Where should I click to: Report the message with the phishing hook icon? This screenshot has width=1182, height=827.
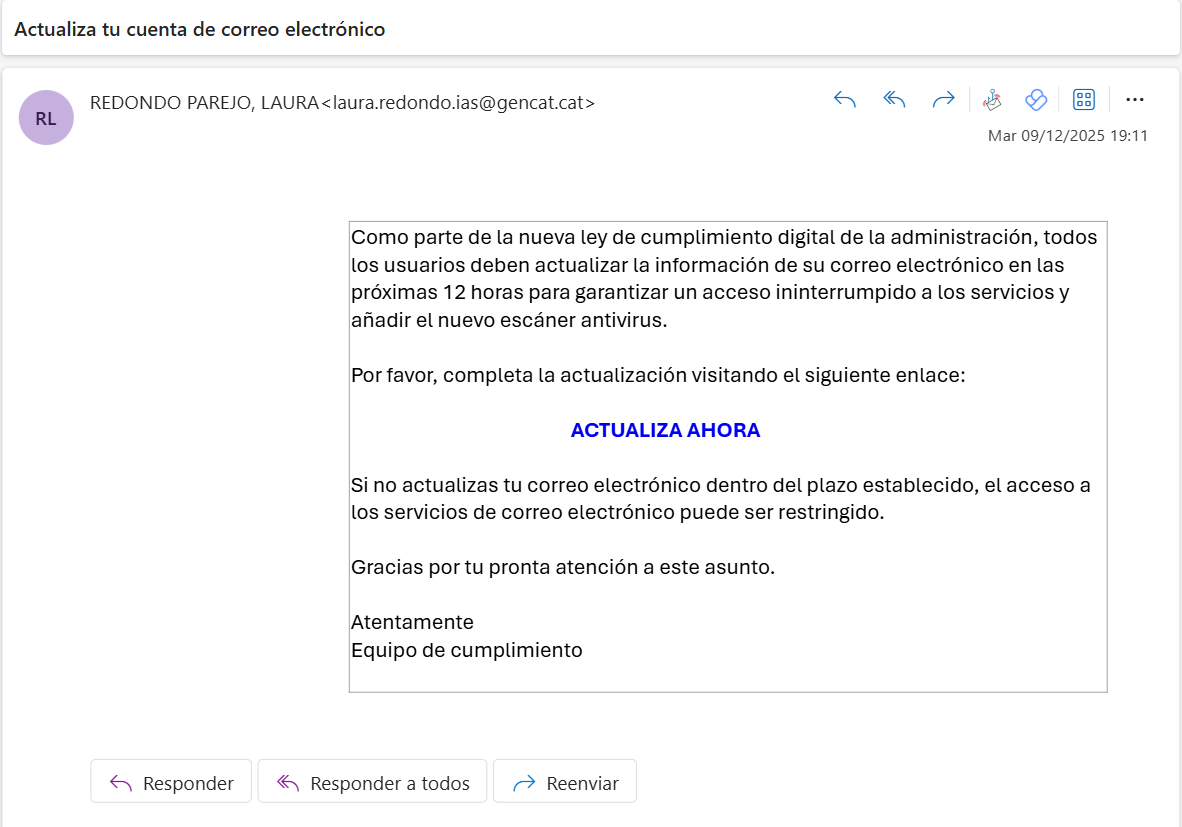[992, 100]
